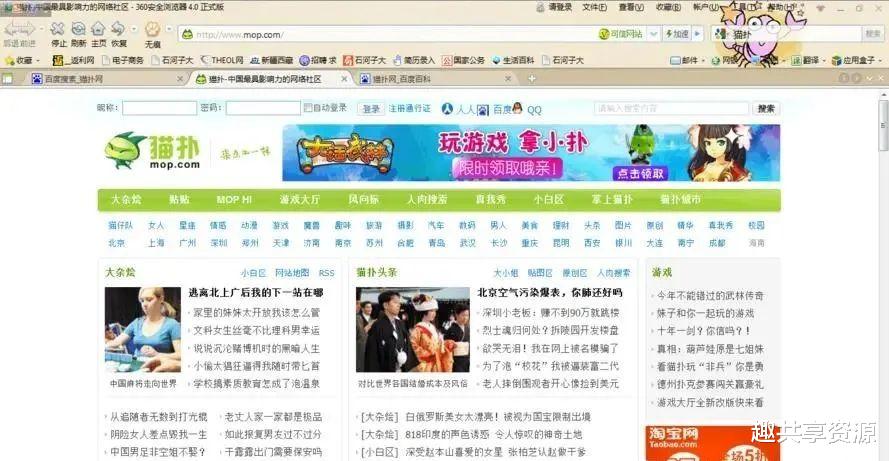This screenshot has height=461, width=889.
Task: Open headline 逃离北上广后我的下一站在哪
Action: tap(256, 293)
